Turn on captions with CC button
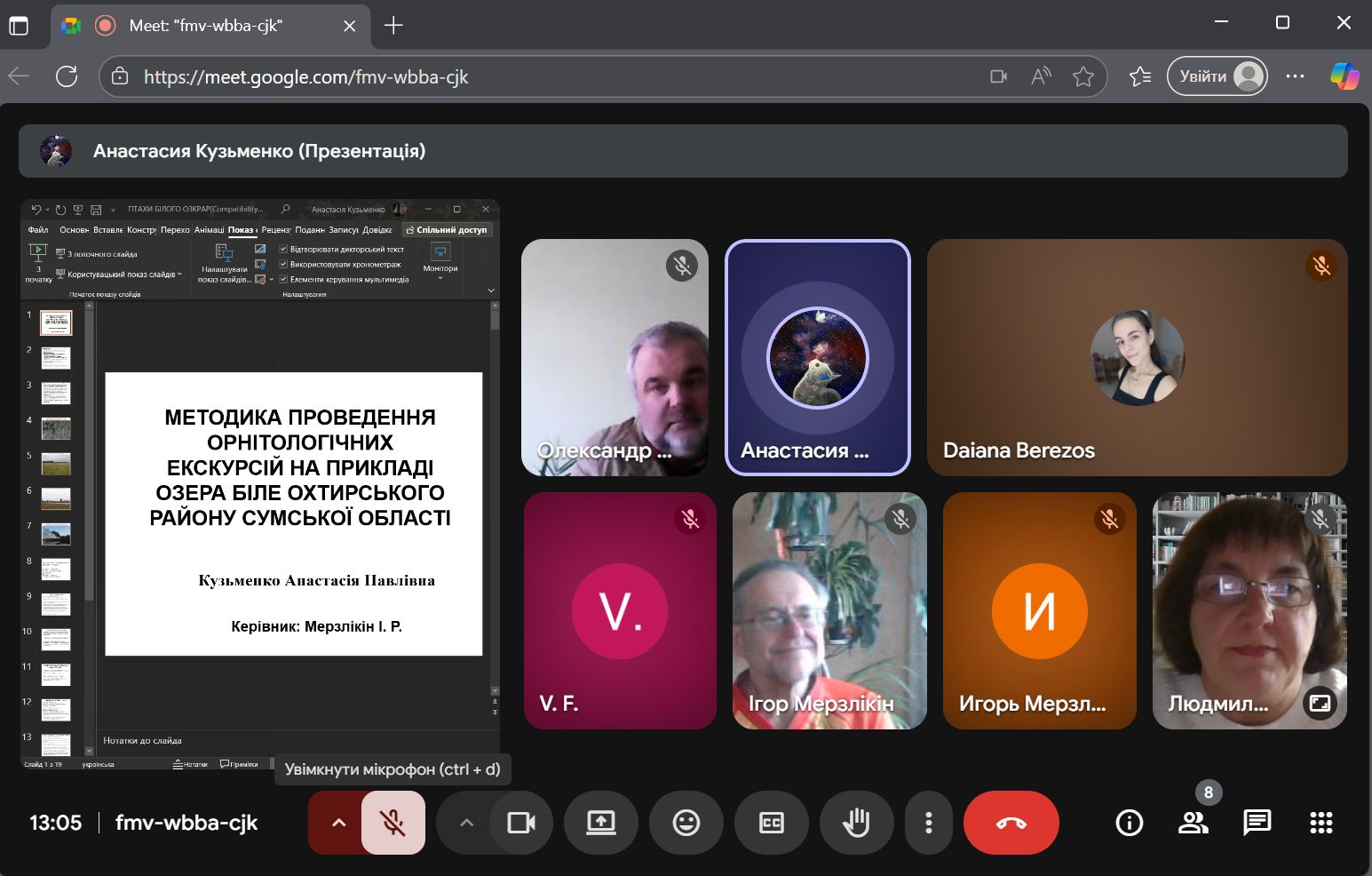 [771, 823]
